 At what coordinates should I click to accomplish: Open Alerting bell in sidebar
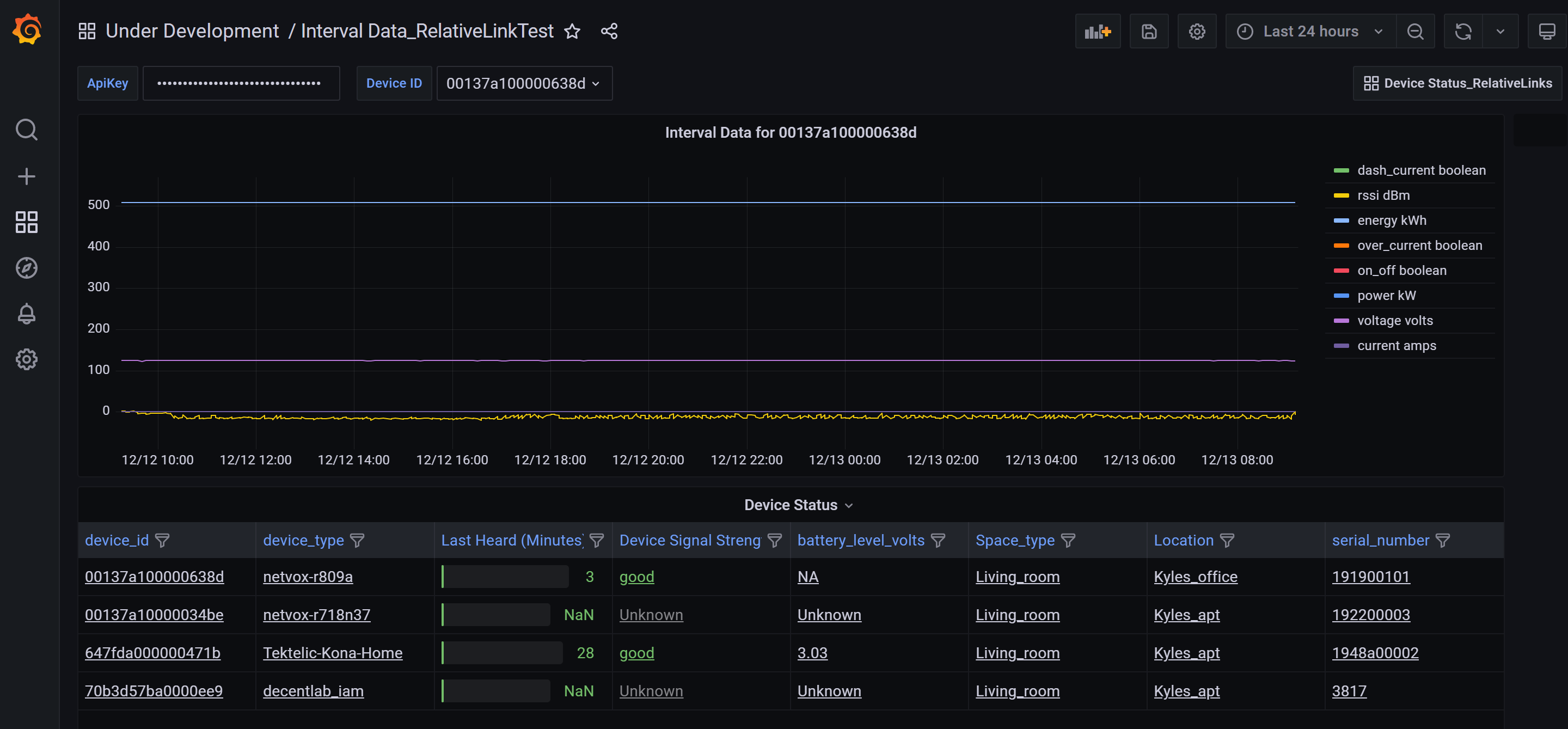click(26, 314)
